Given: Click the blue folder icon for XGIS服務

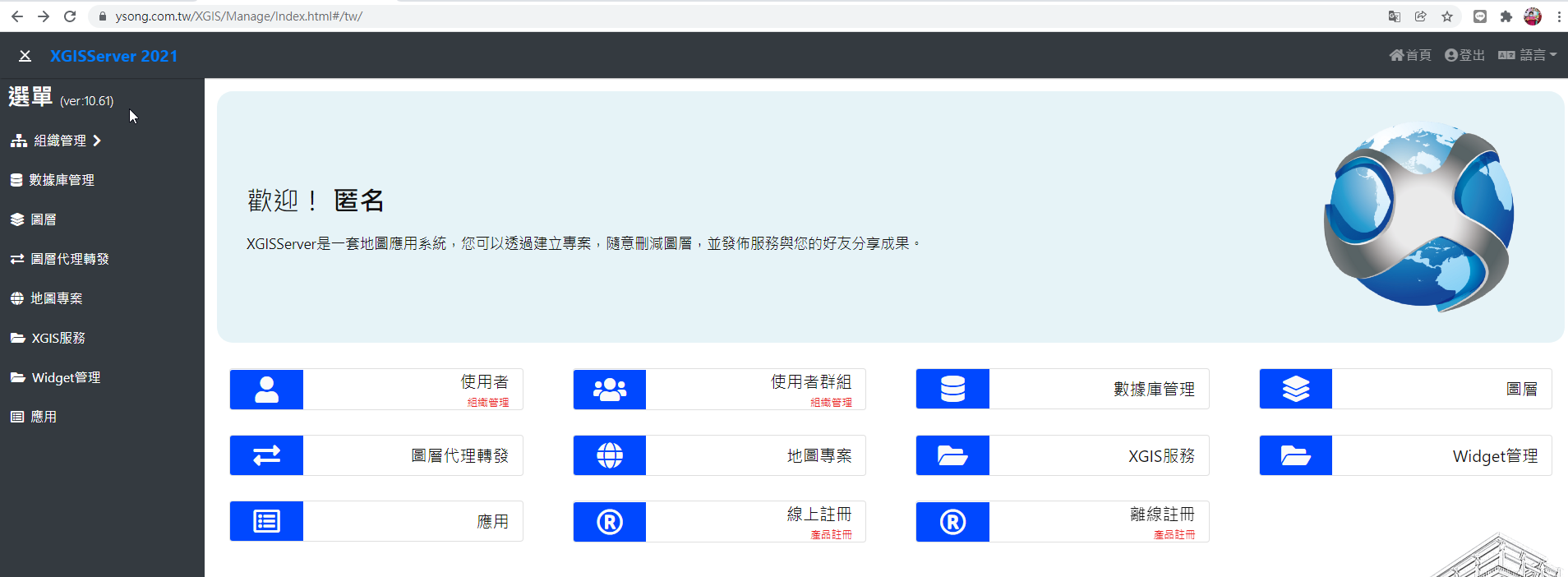Looking at the screenshot, I should click(952, 455).
